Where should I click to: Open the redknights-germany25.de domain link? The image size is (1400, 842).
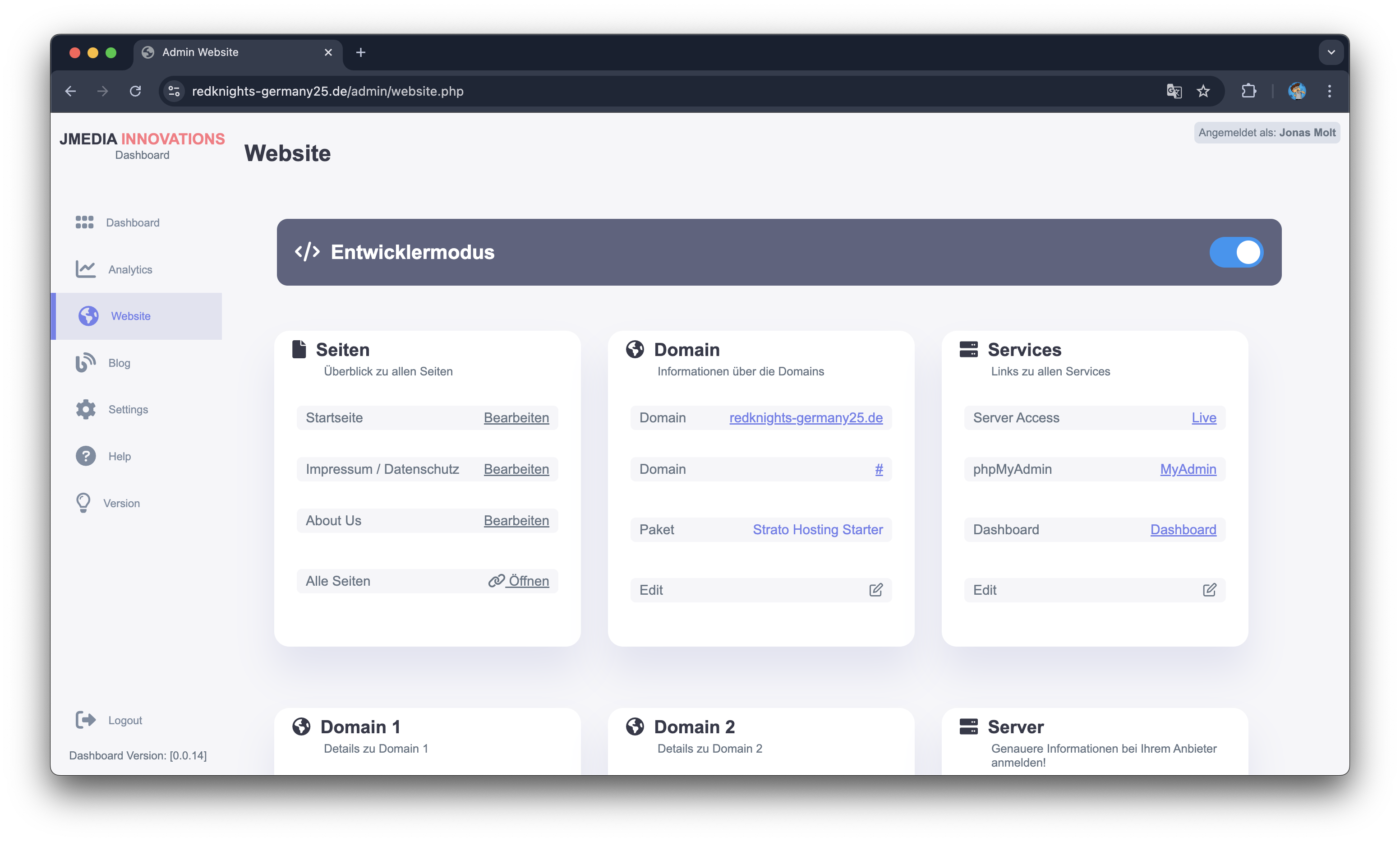click(x=806, y=417)
